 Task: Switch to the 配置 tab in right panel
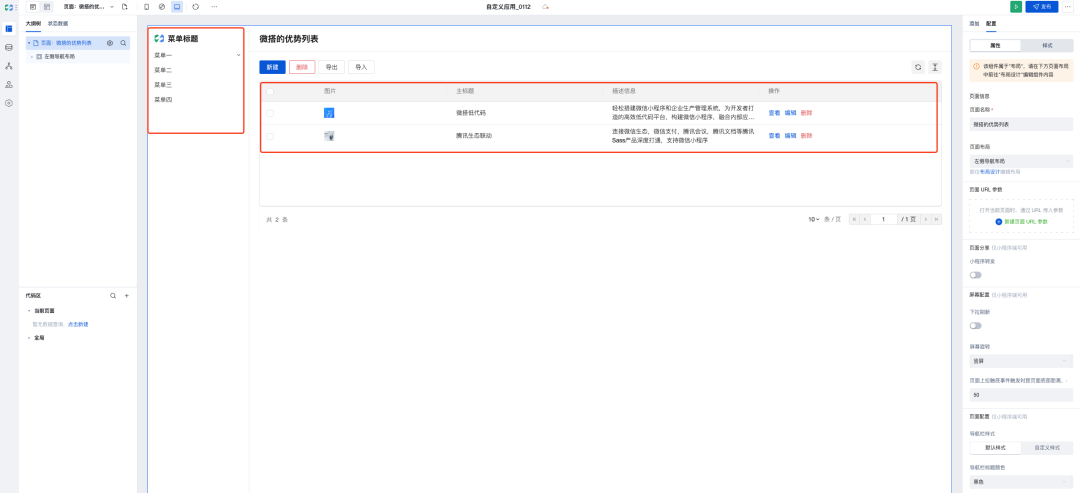point(991,23)
